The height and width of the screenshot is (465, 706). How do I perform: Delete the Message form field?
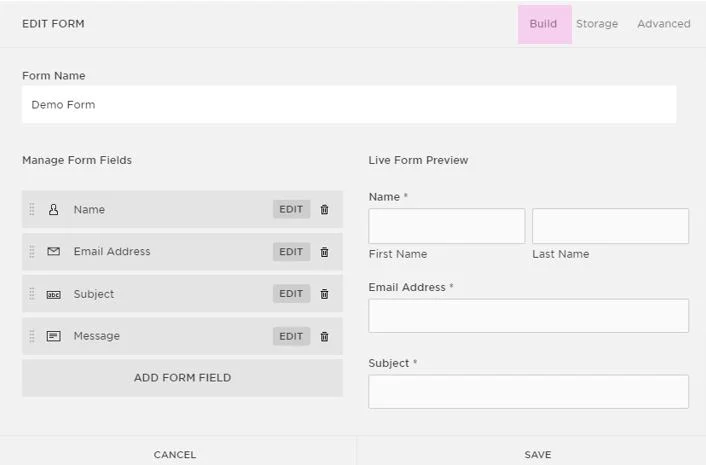324,336
